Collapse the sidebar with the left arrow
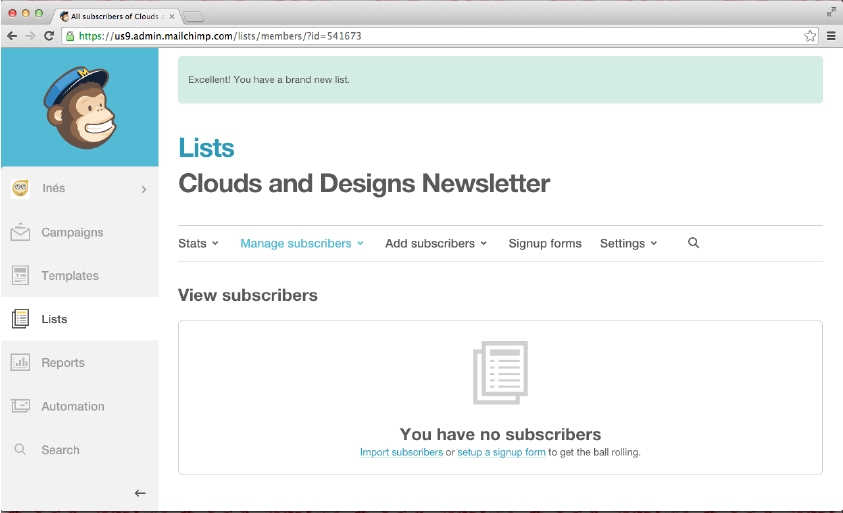843x513 pixels. coord(140,493)
